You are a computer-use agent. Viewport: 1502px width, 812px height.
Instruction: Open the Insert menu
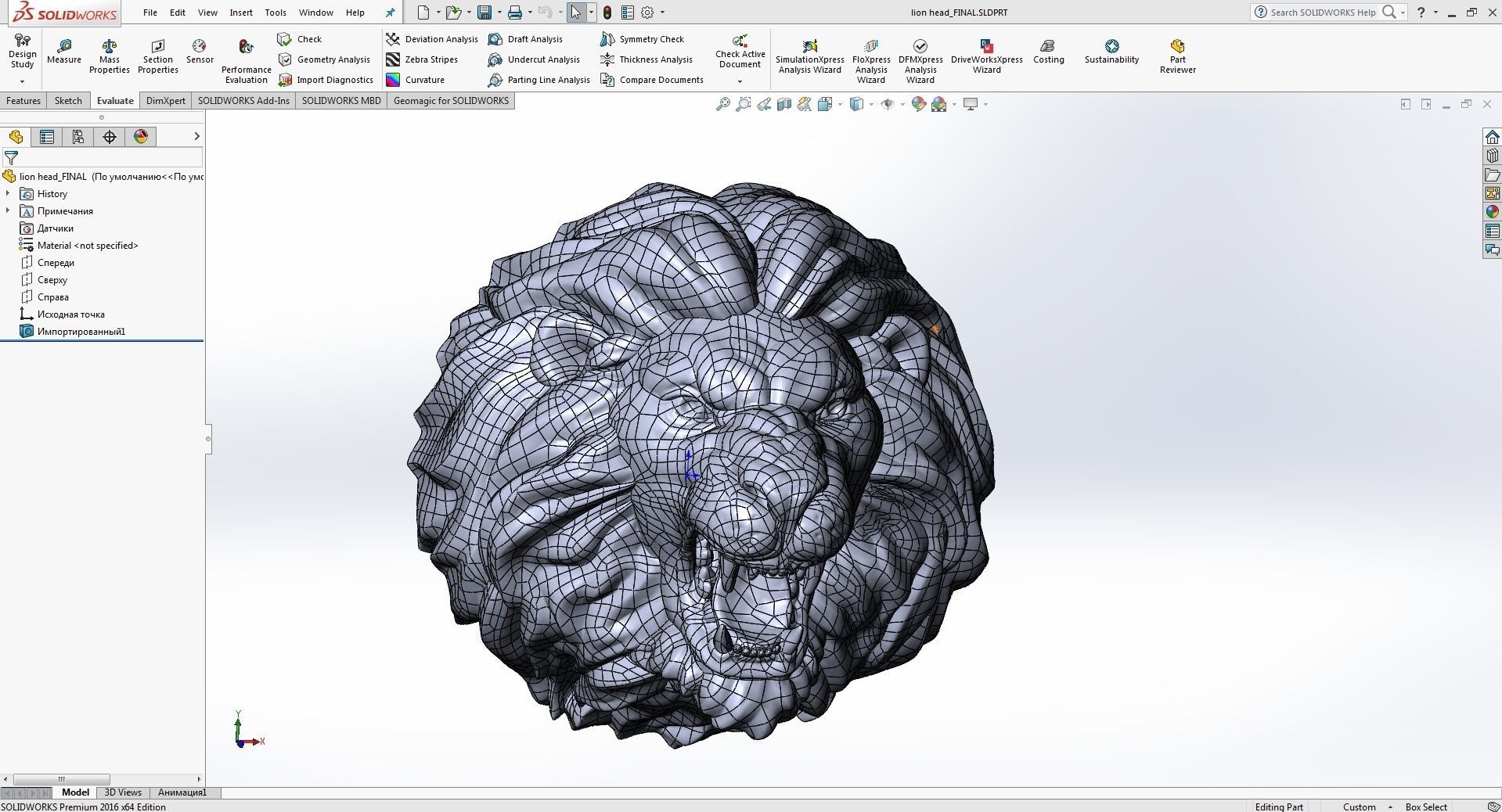pyautogui.click(x=241, y=13)
